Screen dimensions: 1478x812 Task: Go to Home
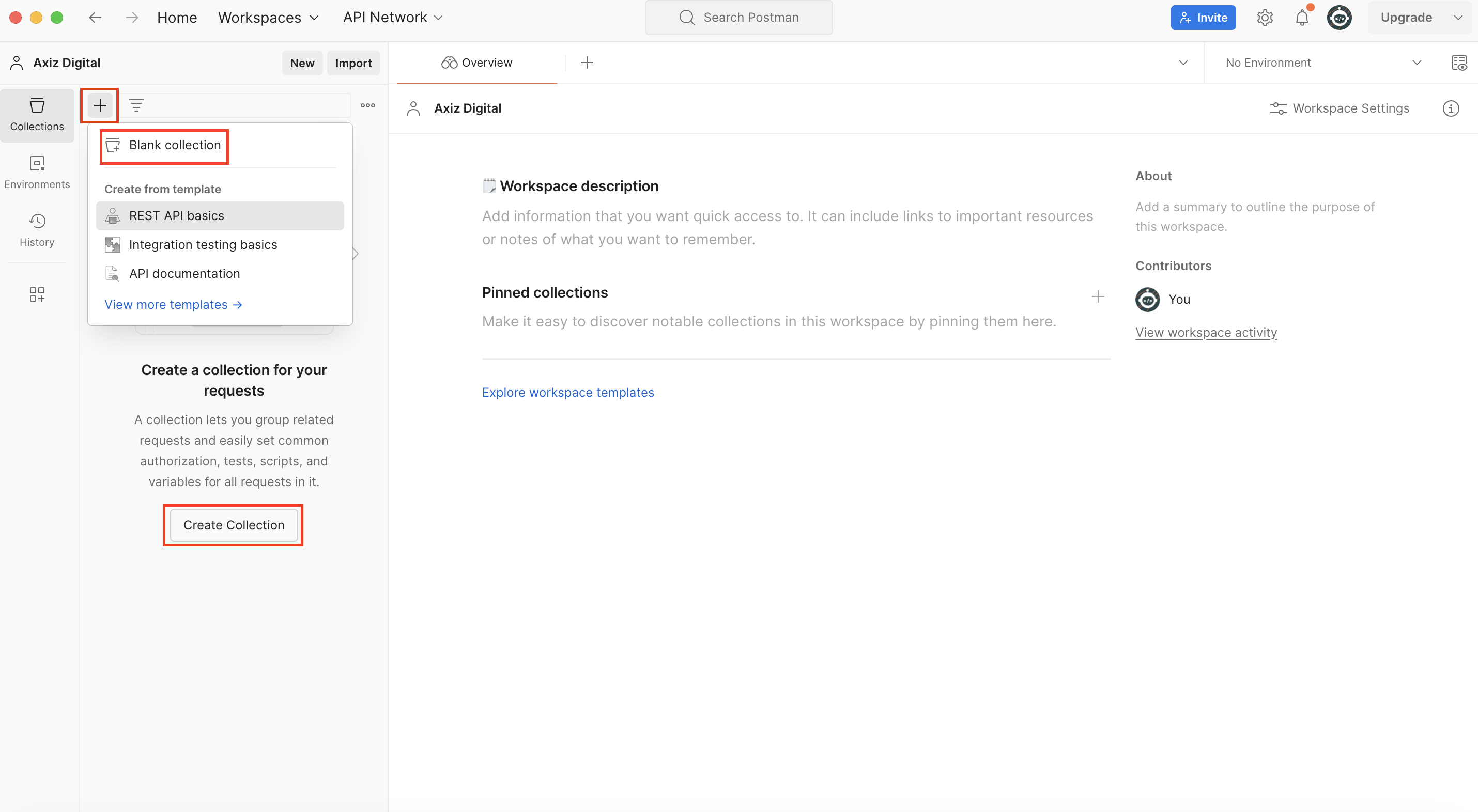click(x=177, y=18)
